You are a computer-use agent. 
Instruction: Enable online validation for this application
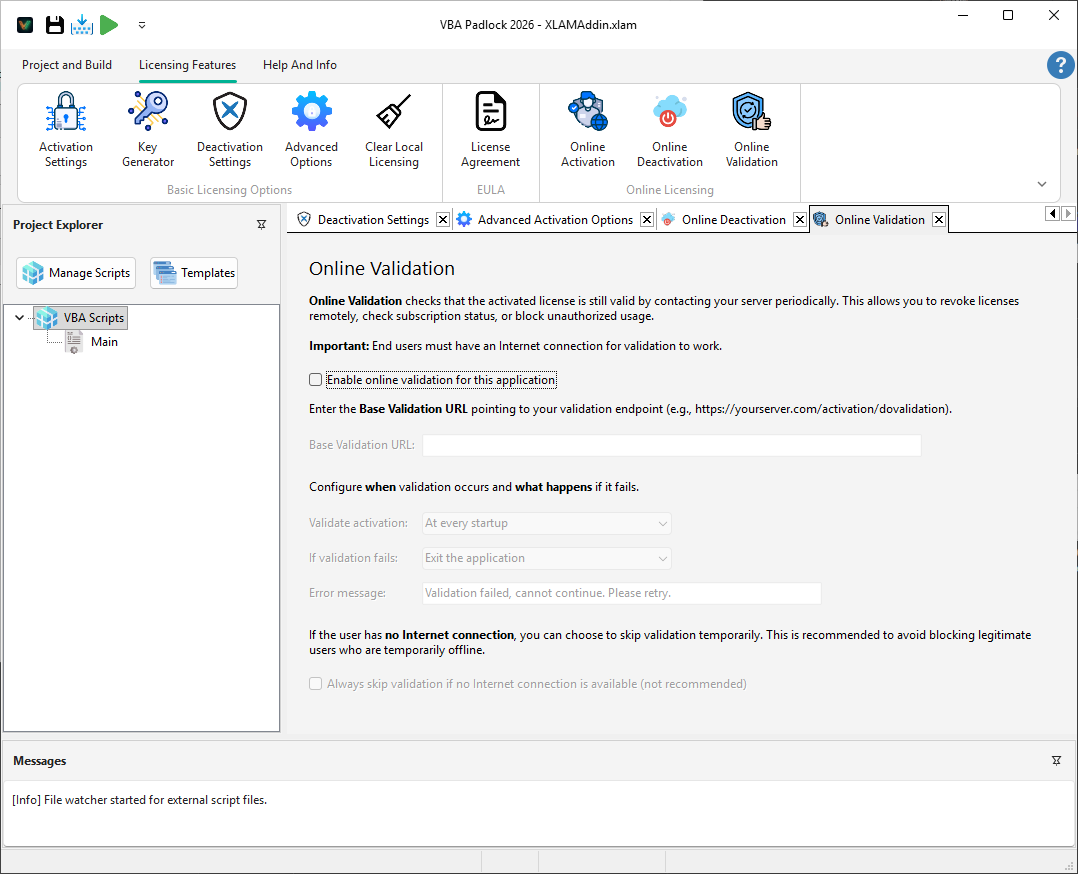tap(315, 379)
